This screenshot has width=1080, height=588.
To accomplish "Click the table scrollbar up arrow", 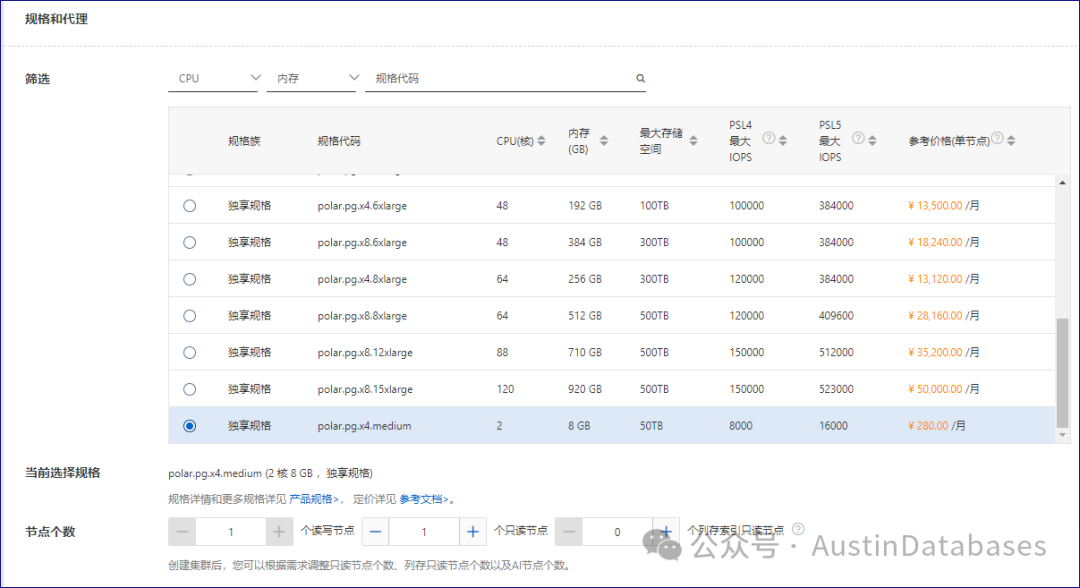I will 1062,182.
